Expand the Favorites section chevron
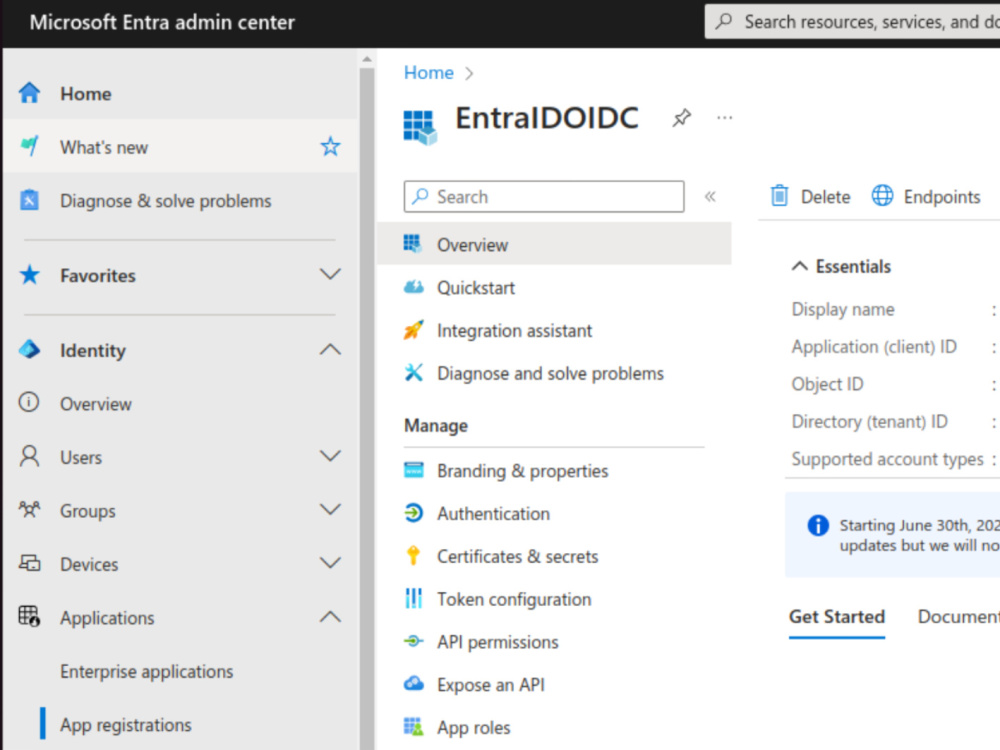 coord(330,274)
